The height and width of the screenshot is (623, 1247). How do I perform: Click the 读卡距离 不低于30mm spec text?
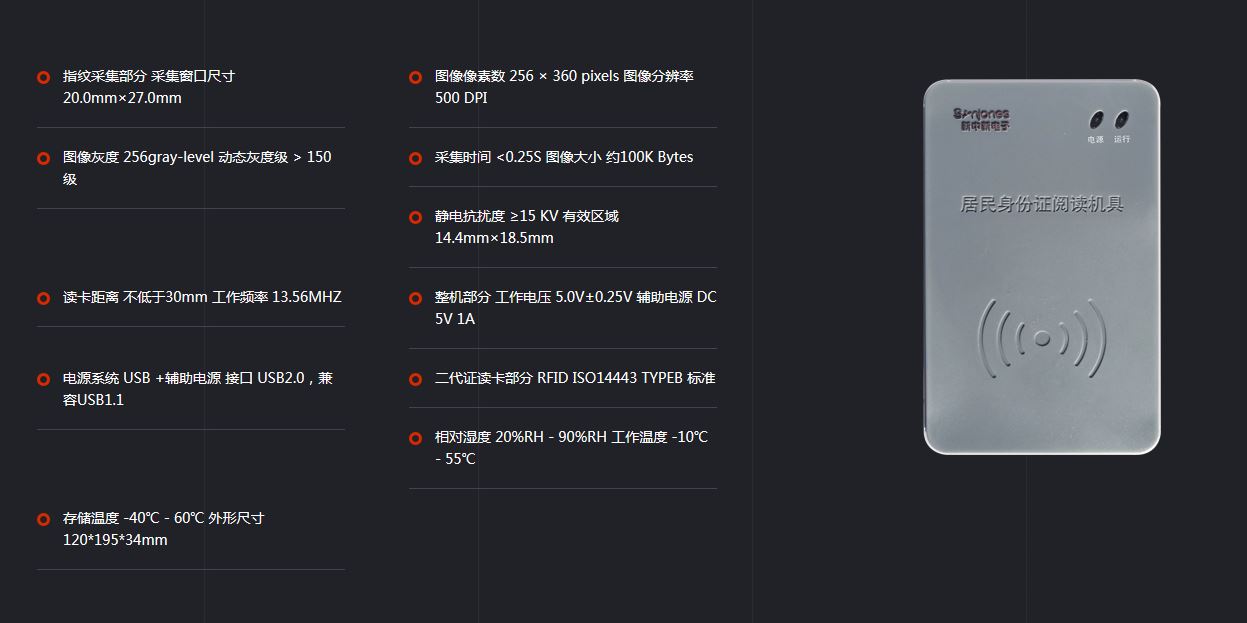[x=202, y=297]
